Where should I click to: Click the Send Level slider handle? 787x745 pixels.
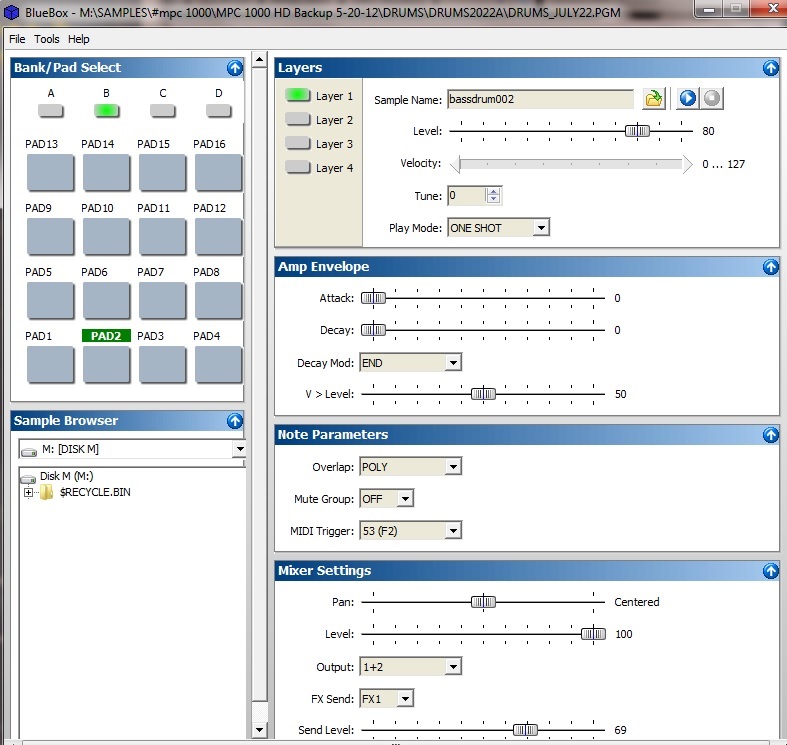coord(525,730)
